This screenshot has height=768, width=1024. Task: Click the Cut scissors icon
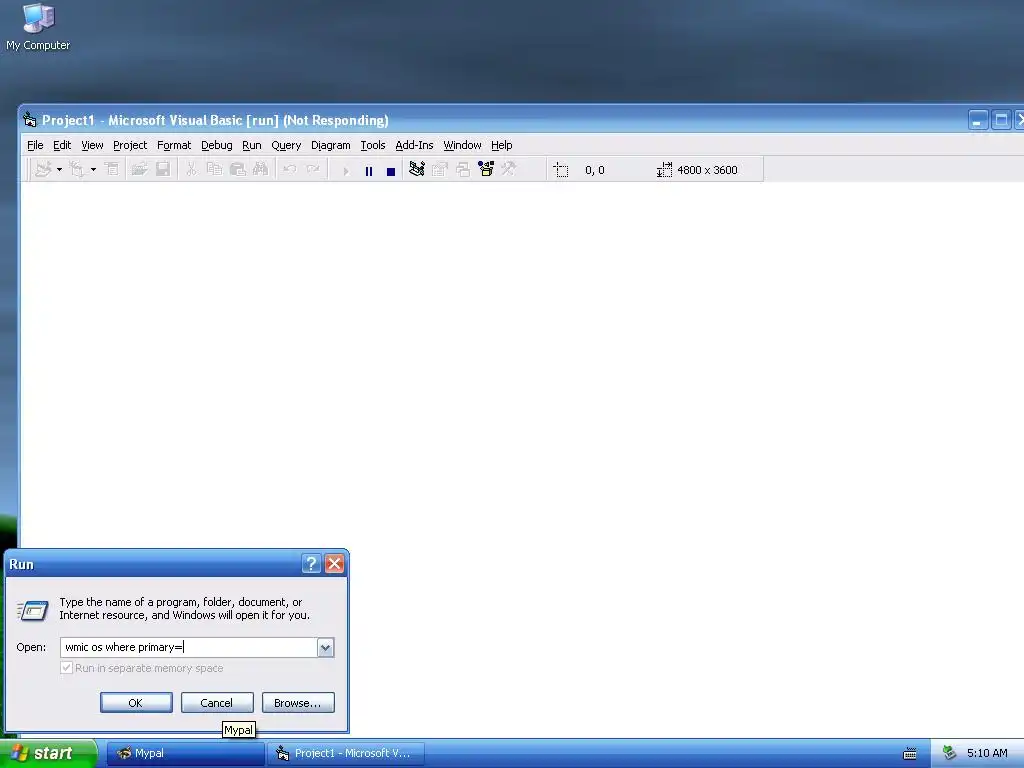pyautogui.click(x=191, y=170)
